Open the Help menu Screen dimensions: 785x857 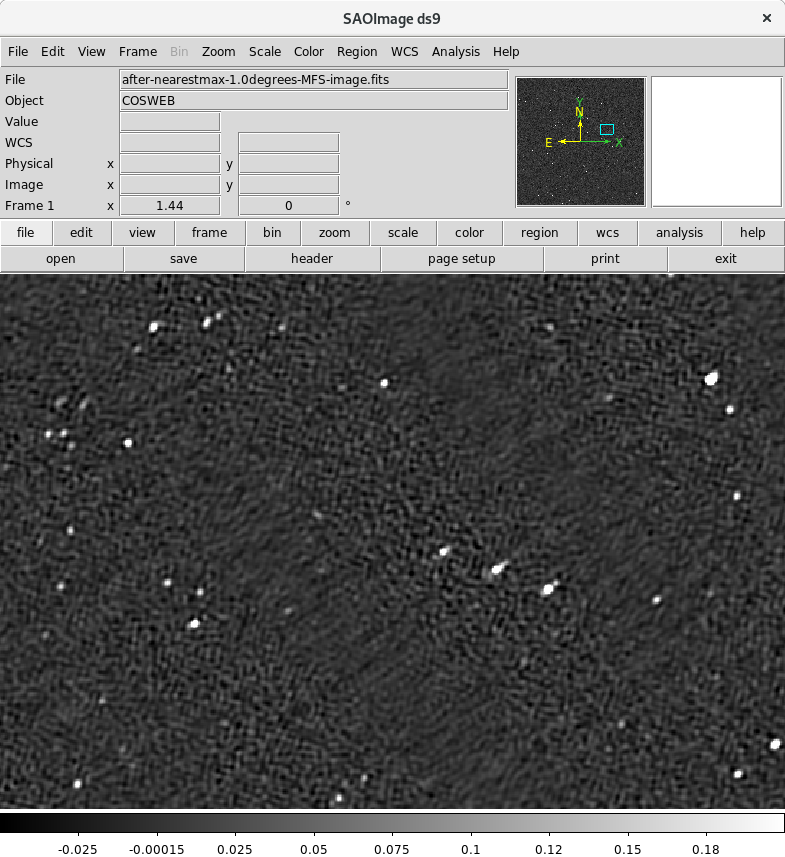pos(506,52)
